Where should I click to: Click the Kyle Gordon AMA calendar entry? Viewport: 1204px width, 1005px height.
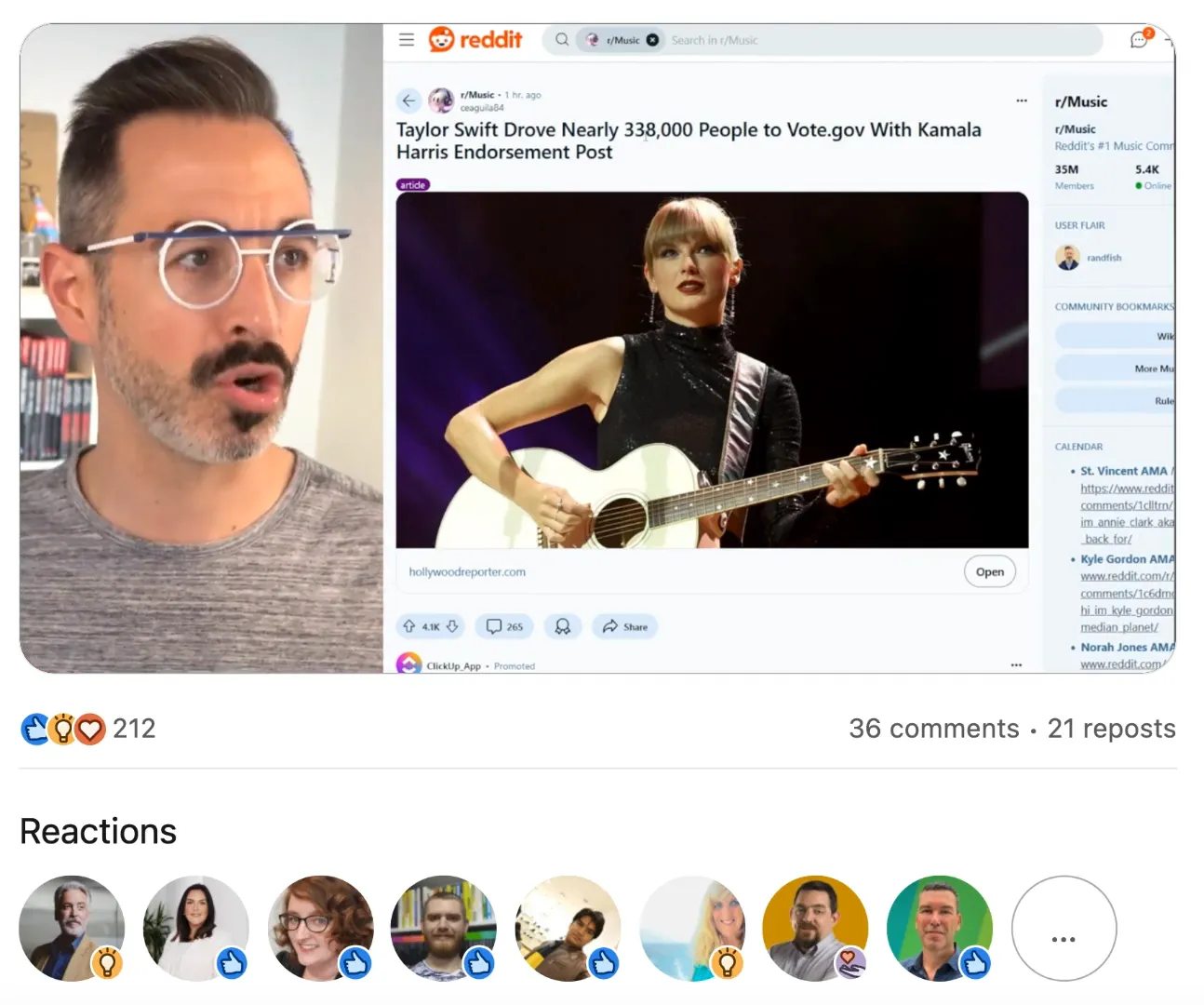(x=1127, y=559)
